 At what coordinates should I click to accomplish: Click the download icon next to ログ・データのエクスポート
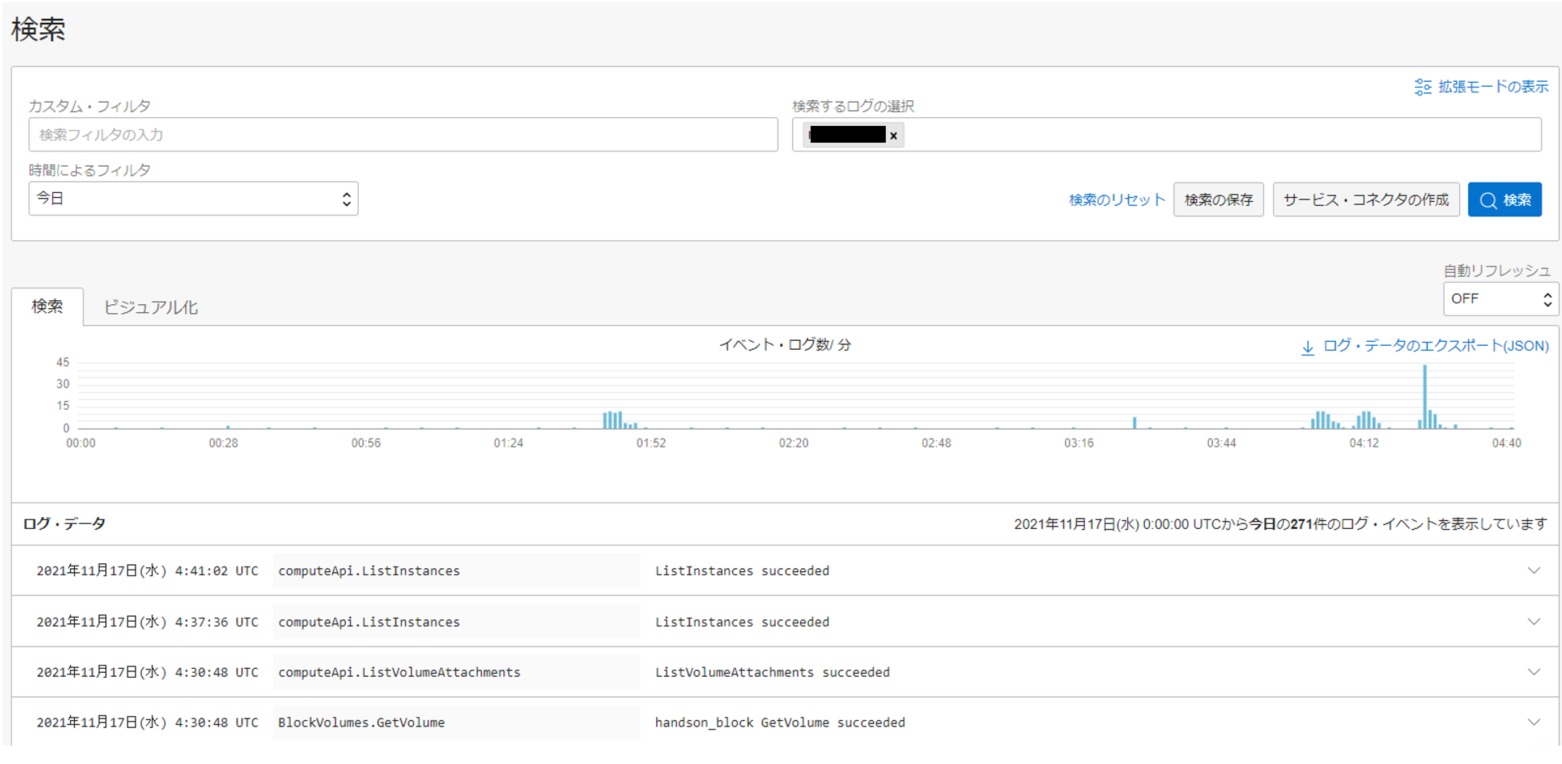[x=1306, y=348]
